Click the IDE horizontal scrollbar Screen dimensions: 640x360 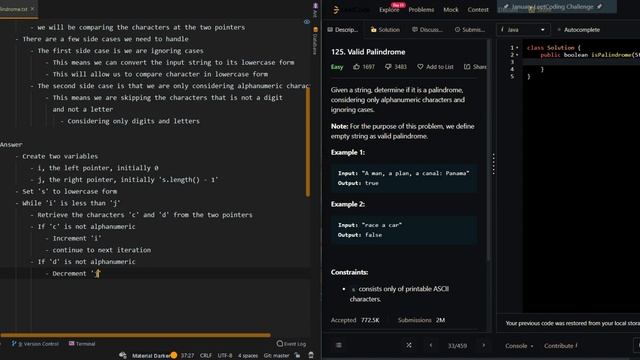[136, 335]
